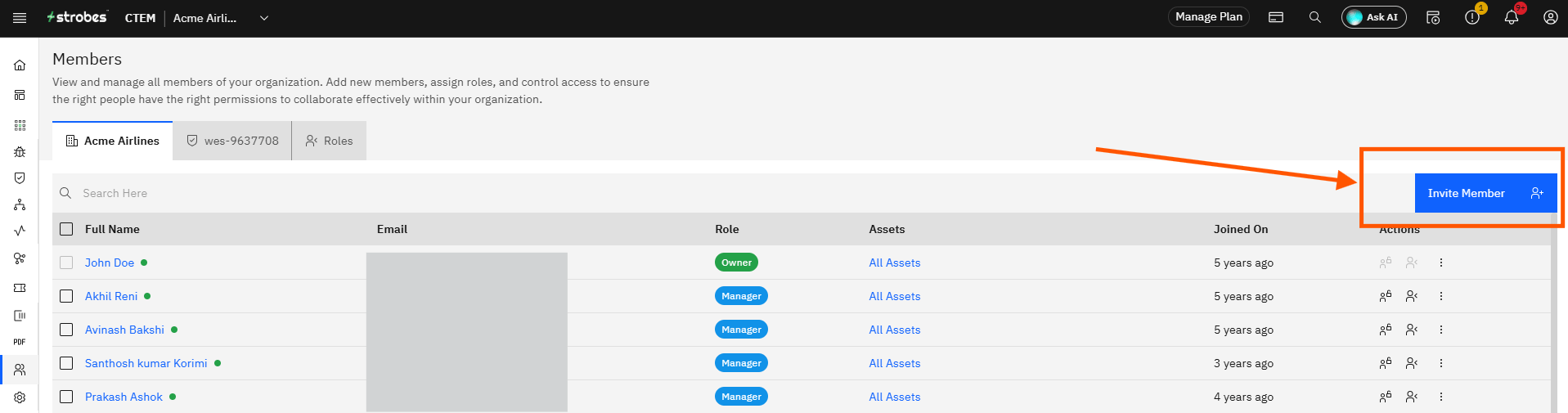Click the Ask AI button
This screenshot has width=1568, height=413.
(1373, 17)
